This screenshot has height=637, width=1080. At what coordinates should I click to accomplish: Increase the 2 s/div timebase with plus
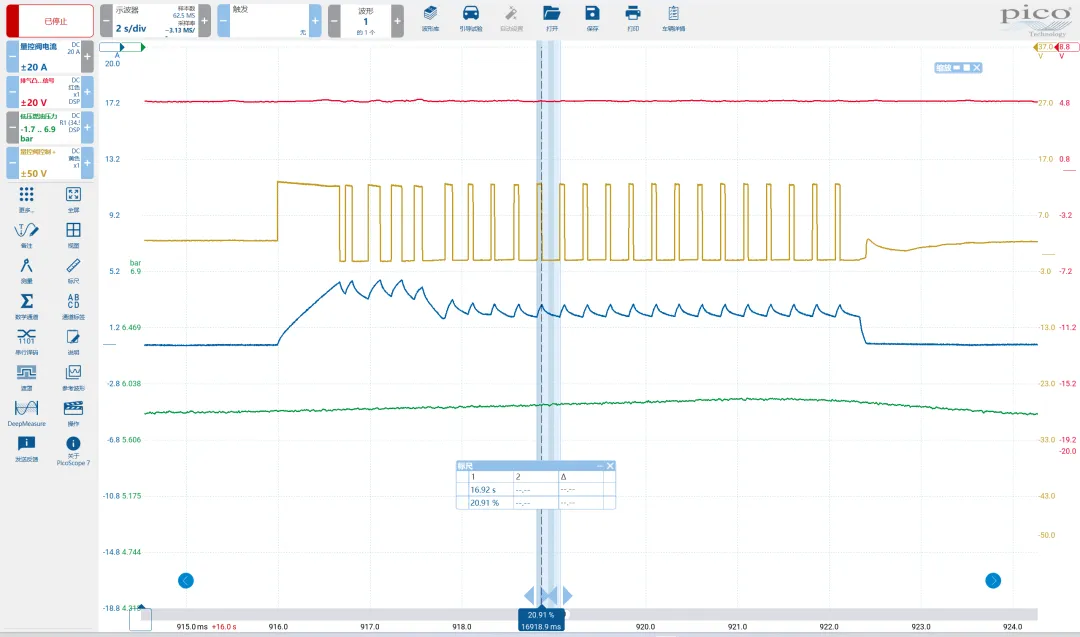coord(204,20)
